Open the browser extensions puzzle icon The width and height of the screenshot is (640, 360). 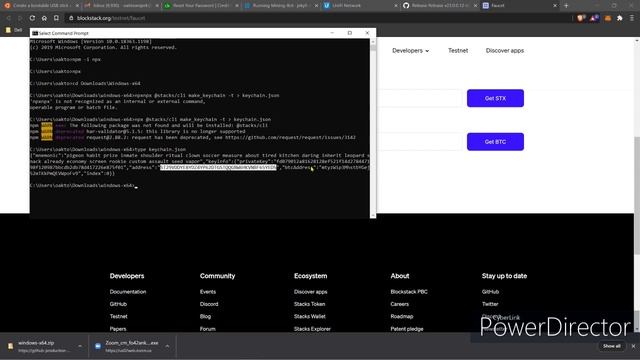620,18
